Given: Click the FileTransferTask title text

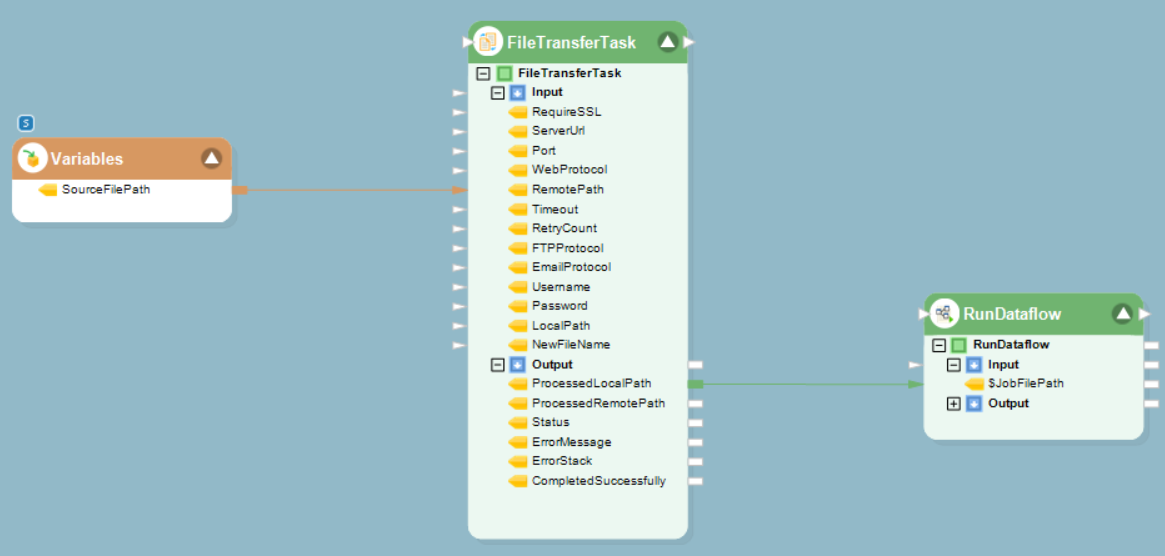Looking at the screenshot, I should (x=571, y=43).
